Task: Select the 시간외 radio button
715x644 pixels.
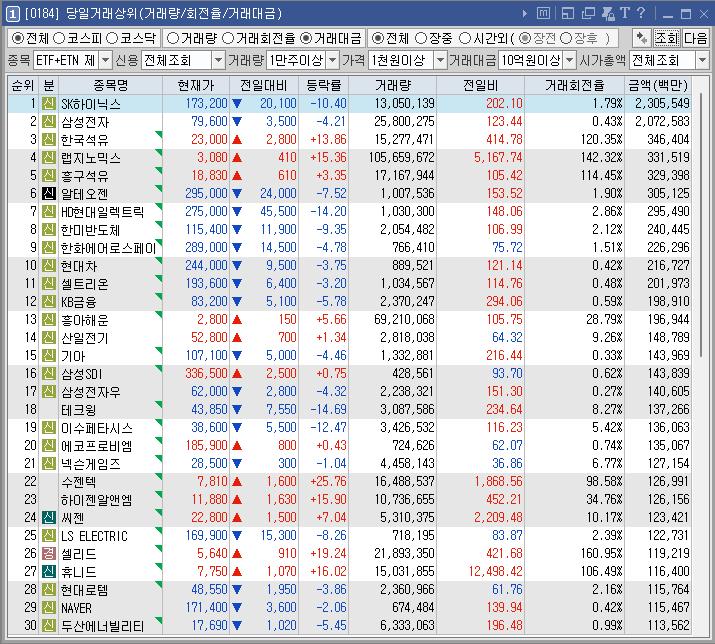Action: pos(465,38)
